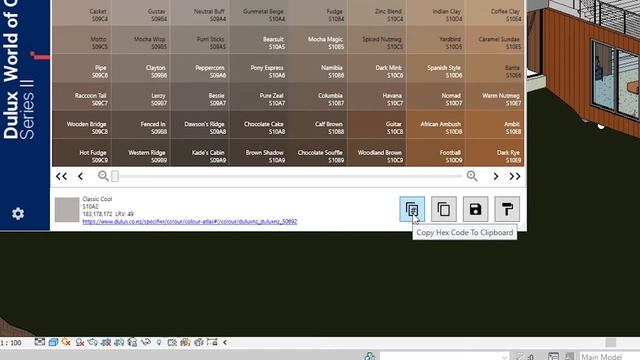Open the Dulux colour atlas hyperlink
Viewport: 640px width, 360px height.
189,222
